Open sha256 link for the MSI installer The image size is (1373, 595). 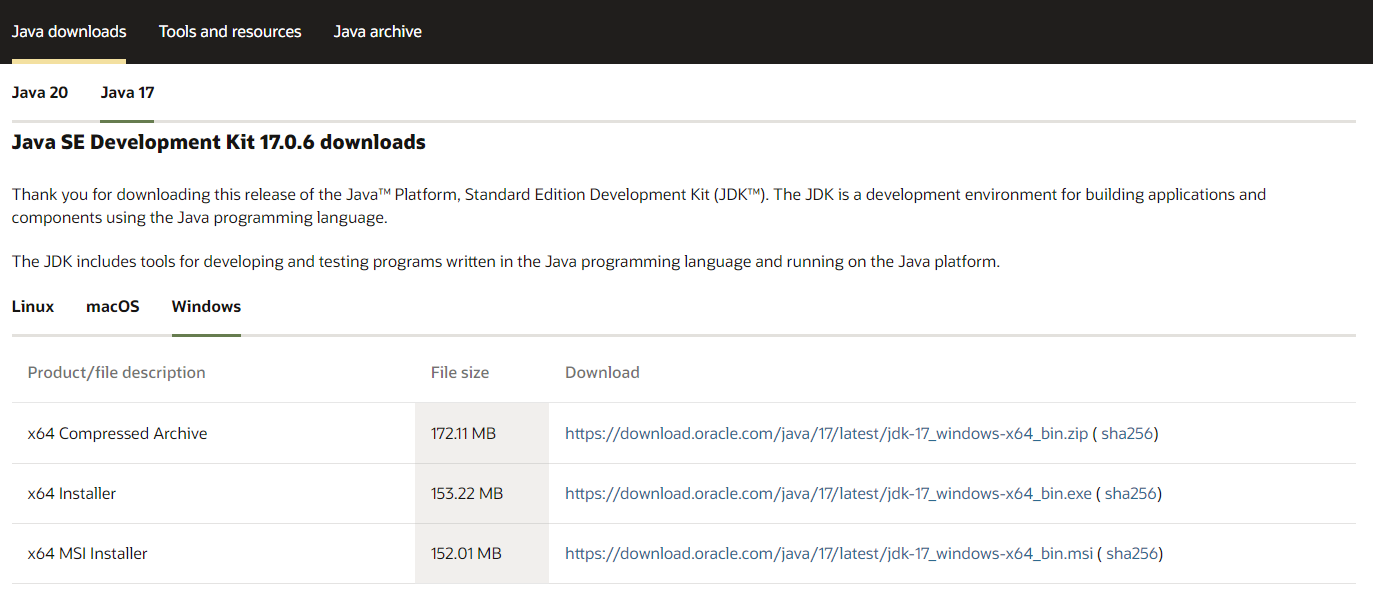[1132, 554]
